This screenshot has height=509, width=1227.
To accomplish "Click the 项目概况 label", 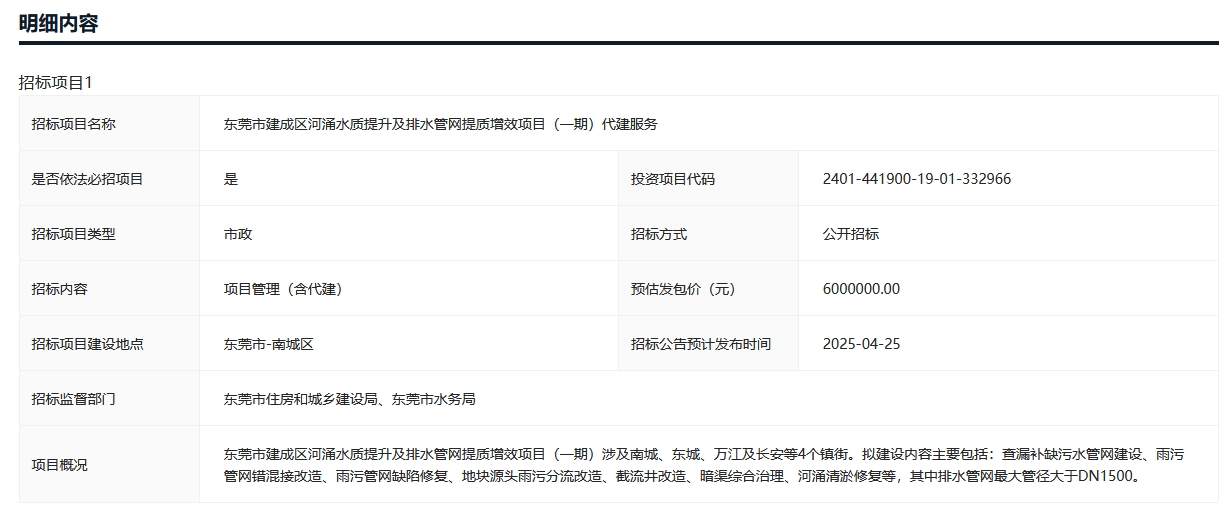I will point(60,465).
